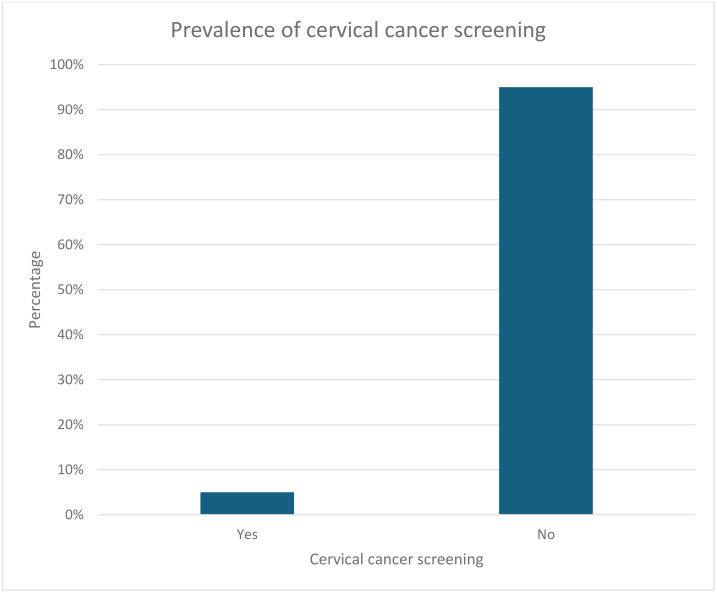Image resolution: width=717 pixels, height=593 pixels.
Task: Click the 'Yes' category label
Action: pos(247,534)
